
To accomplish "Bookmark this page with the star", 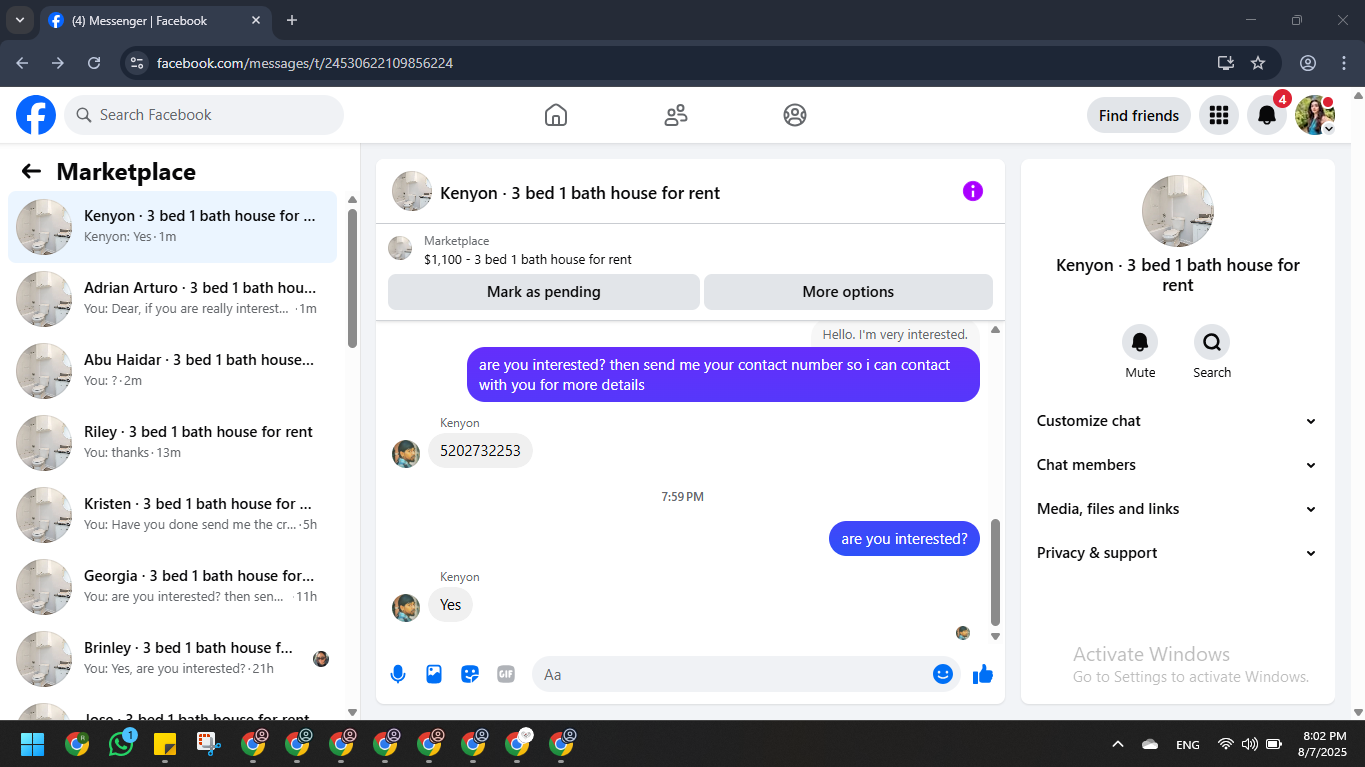I will click(x=1258, y=63).
